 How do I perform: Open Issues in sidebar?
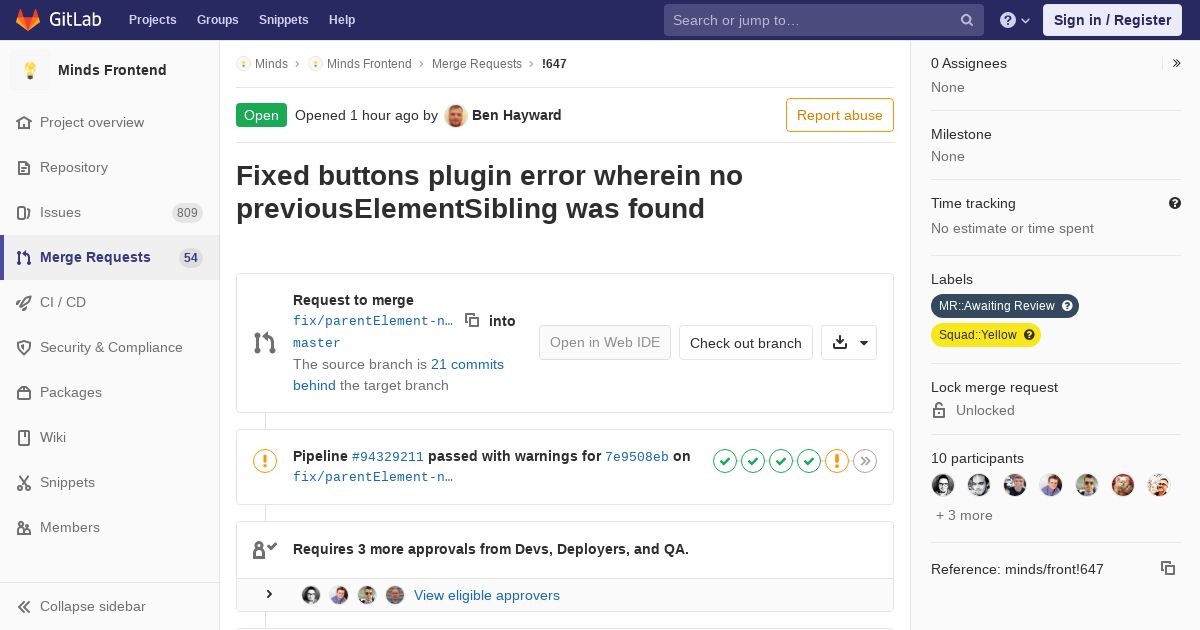click(110, 212)
